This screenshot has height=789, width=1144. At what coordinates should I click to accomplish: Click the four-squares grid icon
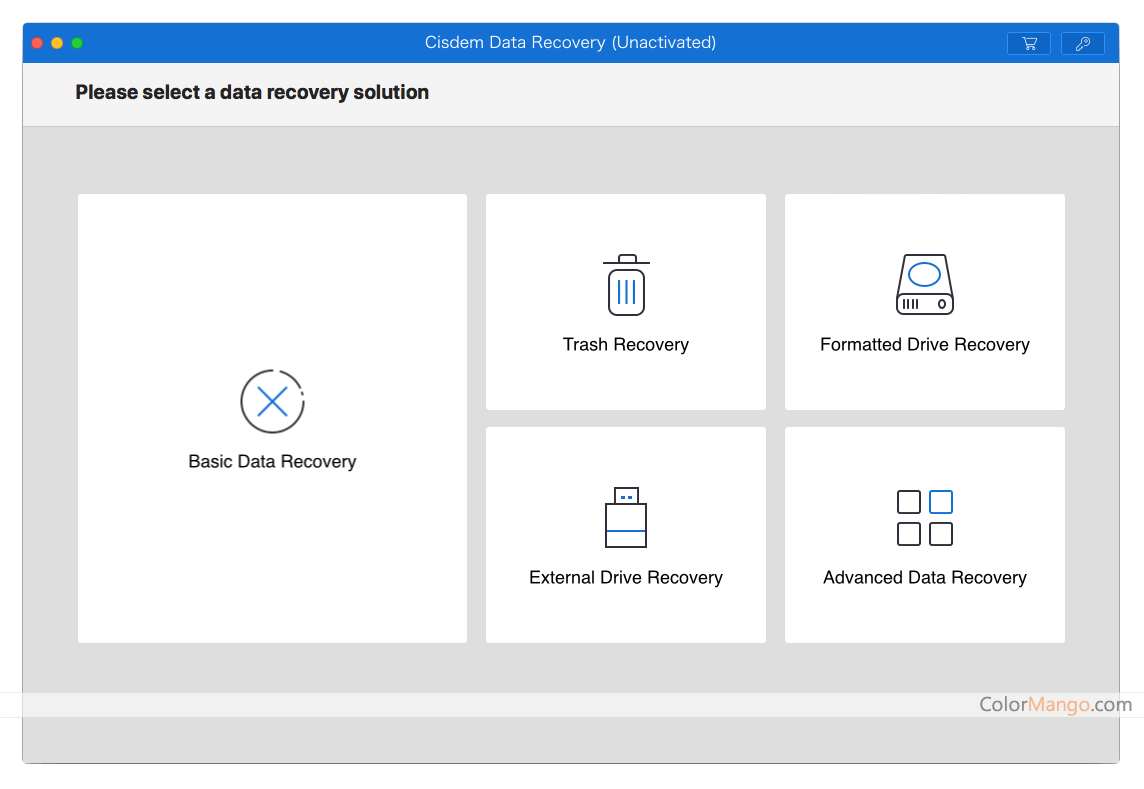[924, 517]
